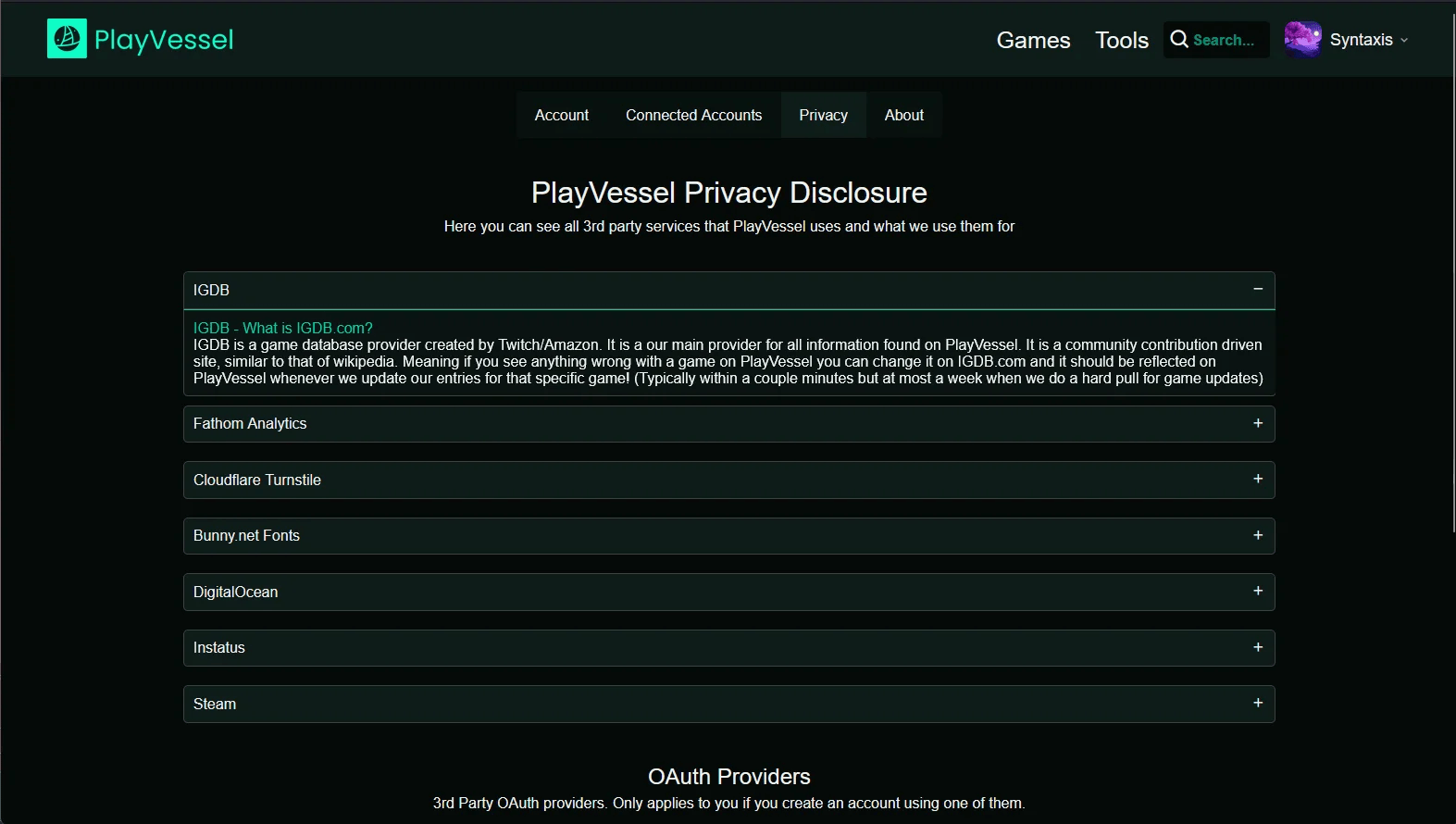Expand the Fathom Analytics accordion row
1456x824 pixels.
tap(729, 424)
